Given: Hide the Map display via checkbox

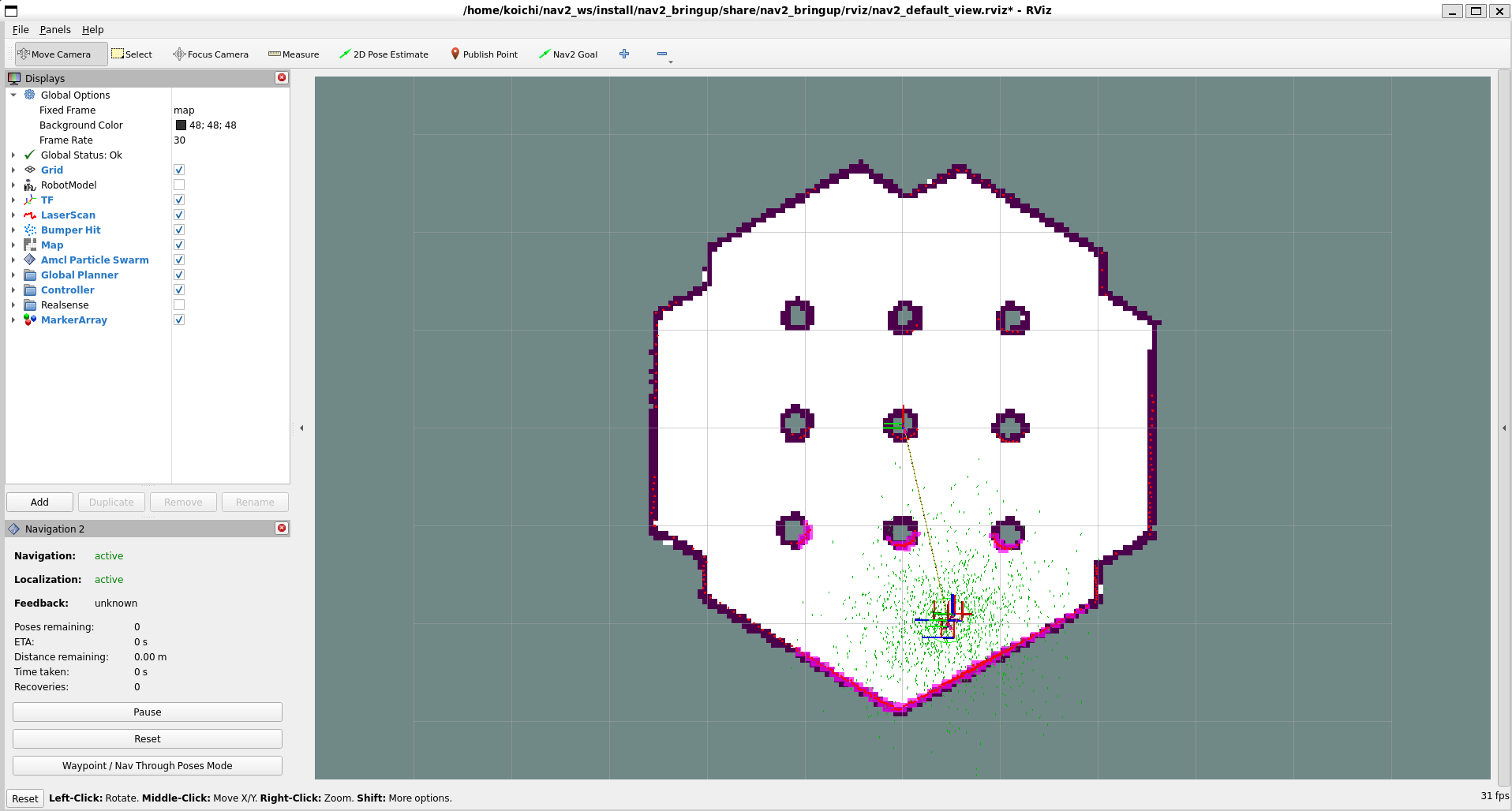Looking at the screenshot, I should point(179,245).
